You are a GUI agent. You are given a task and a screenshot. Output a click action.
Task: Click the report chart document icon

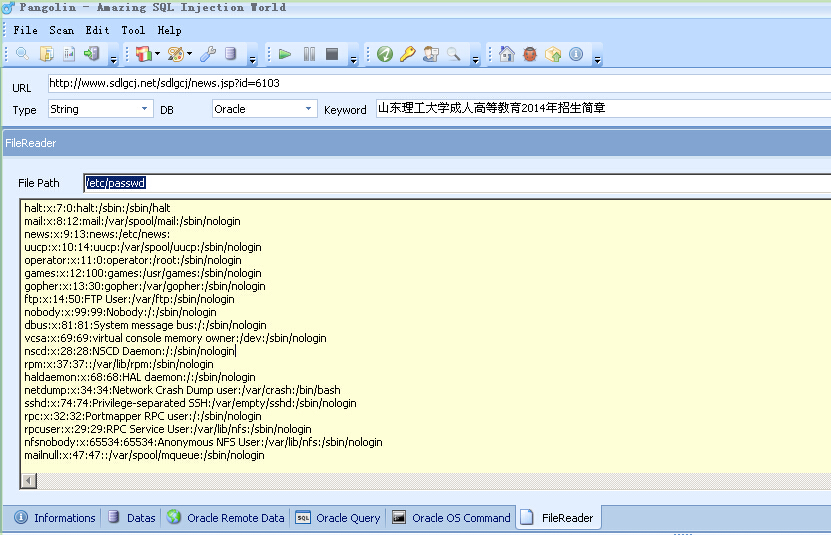pyautogui.click(x=69, y=54)
